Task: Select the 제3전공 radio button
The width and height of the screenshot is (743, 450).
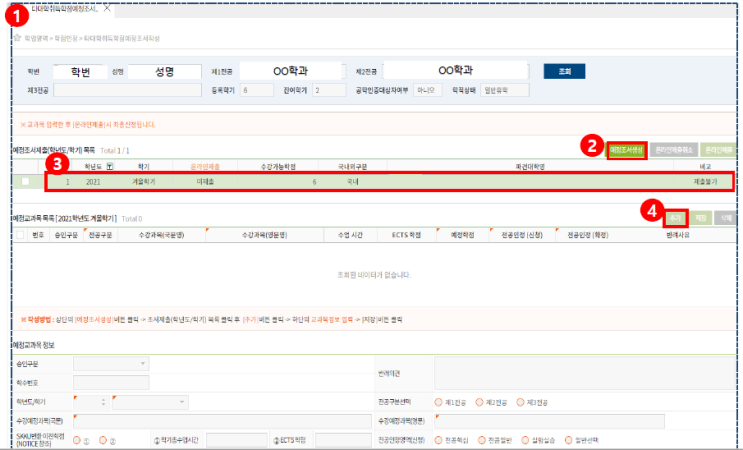Action: point(520,402)
